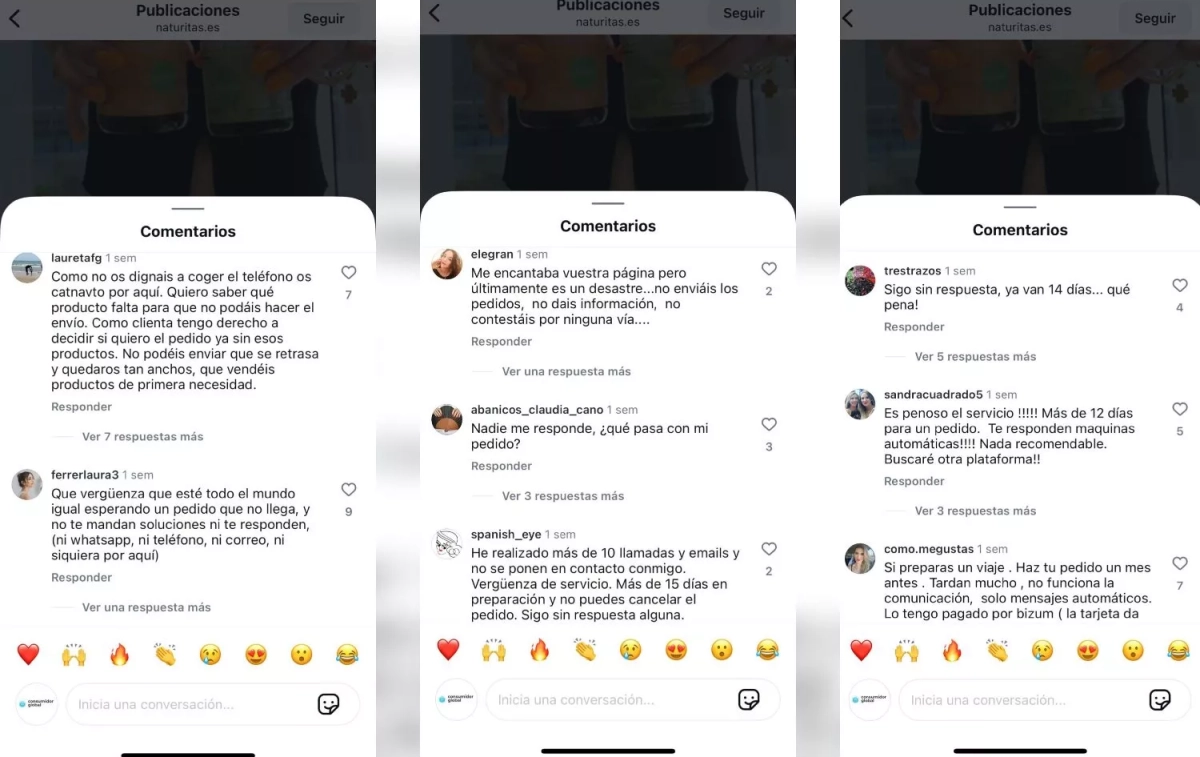This screenshot has width=1200, height=757.
Task: Expand 'Ver una respuesta más' under elegran
Action: pyautogui.click(x=566, y=372)
